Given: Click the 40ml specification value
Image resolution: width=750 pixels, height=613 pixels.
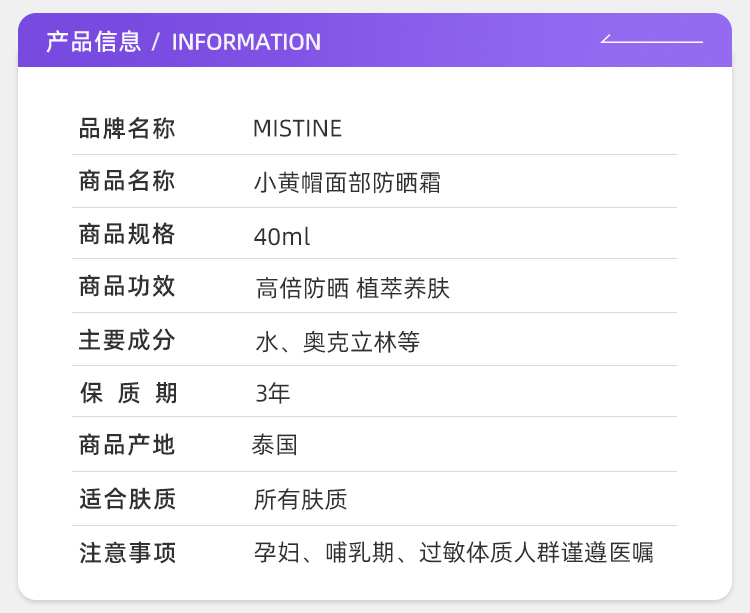Looking at the screenshot, I should (x=282, y=236).
